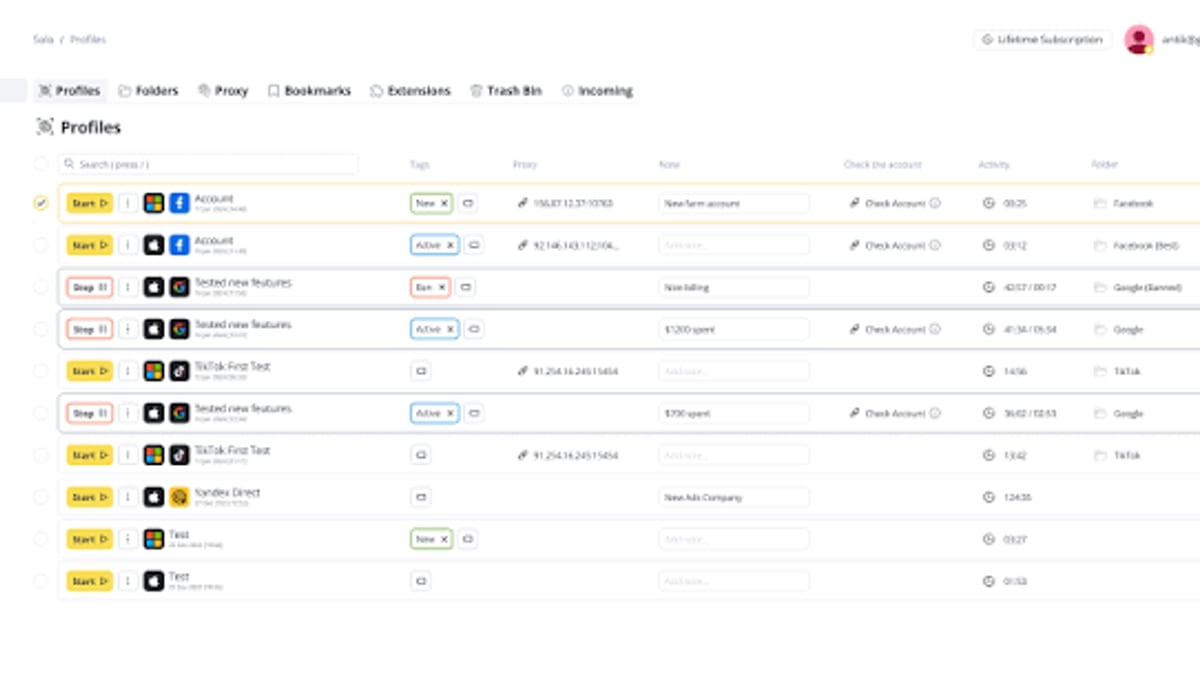Select checkbox for Nice billing row
This screenshot has height=675, width=1200.
40,287
